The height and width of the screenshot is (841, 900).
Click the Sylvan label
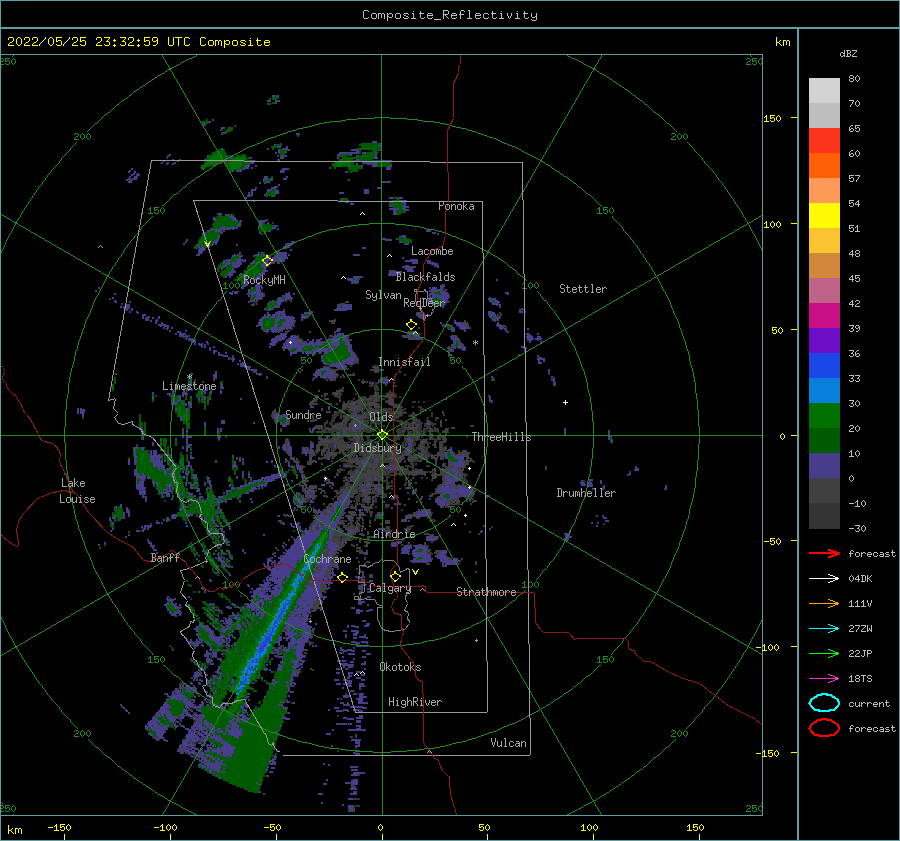pos(383,295)
